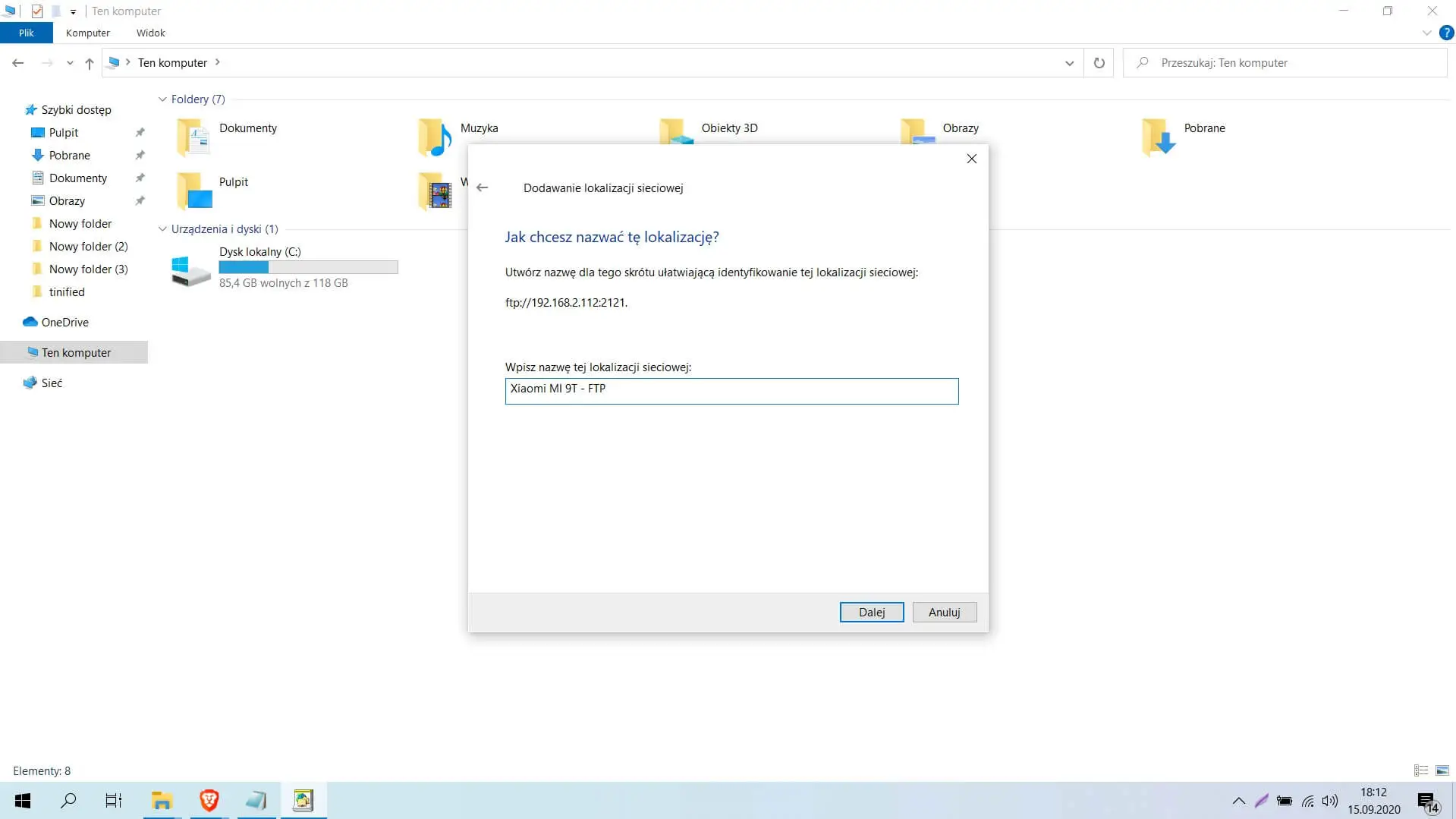Open the Plik menu

pos(27,33)
